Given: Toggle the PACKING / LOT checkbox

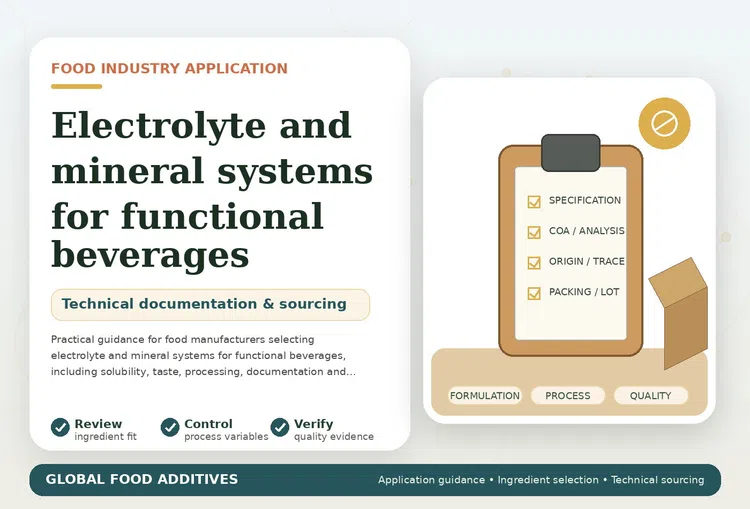Looking at the screenshot, I should tap(534, 293).
